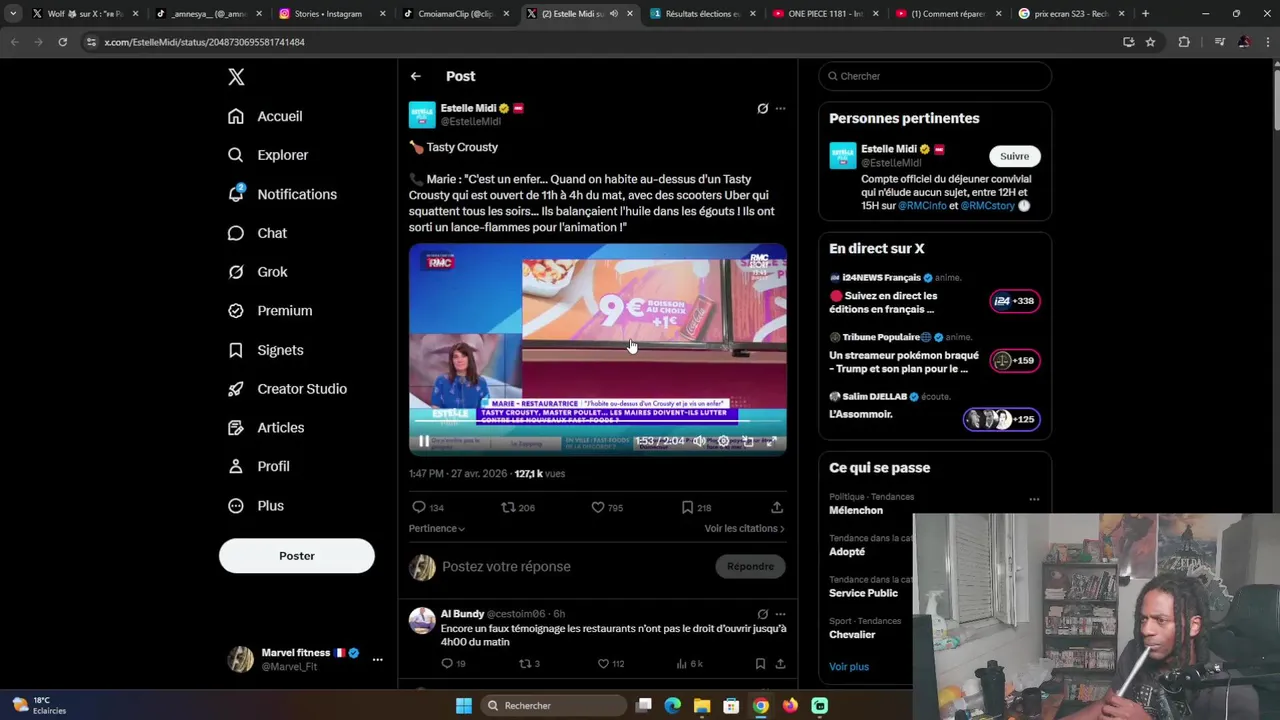Open more options on Al Bundy reply
The width and height of the screenshot is (1280, 720).
(x=780, y=614)
